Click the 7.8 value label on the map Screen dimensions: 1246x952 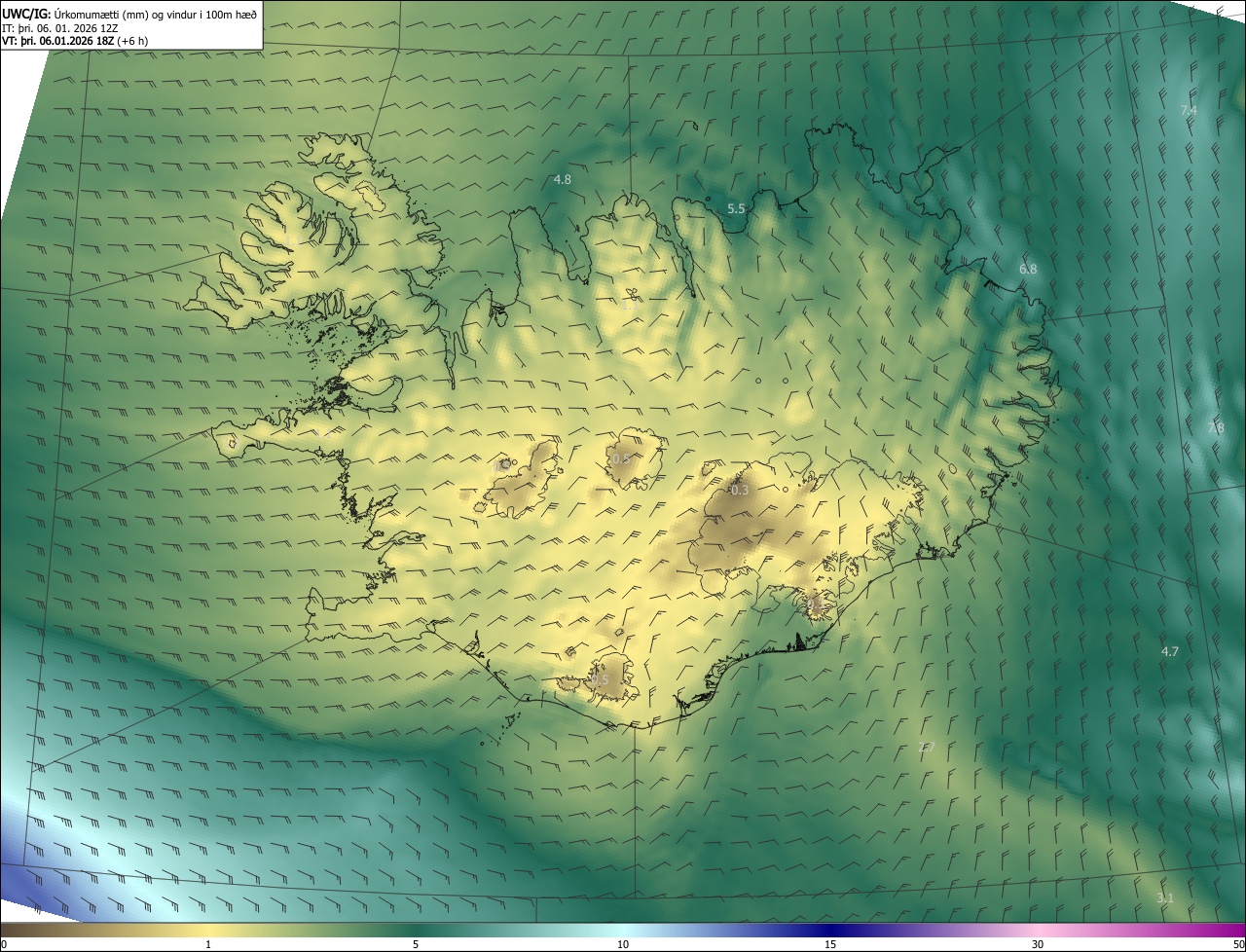point(1216,428)
